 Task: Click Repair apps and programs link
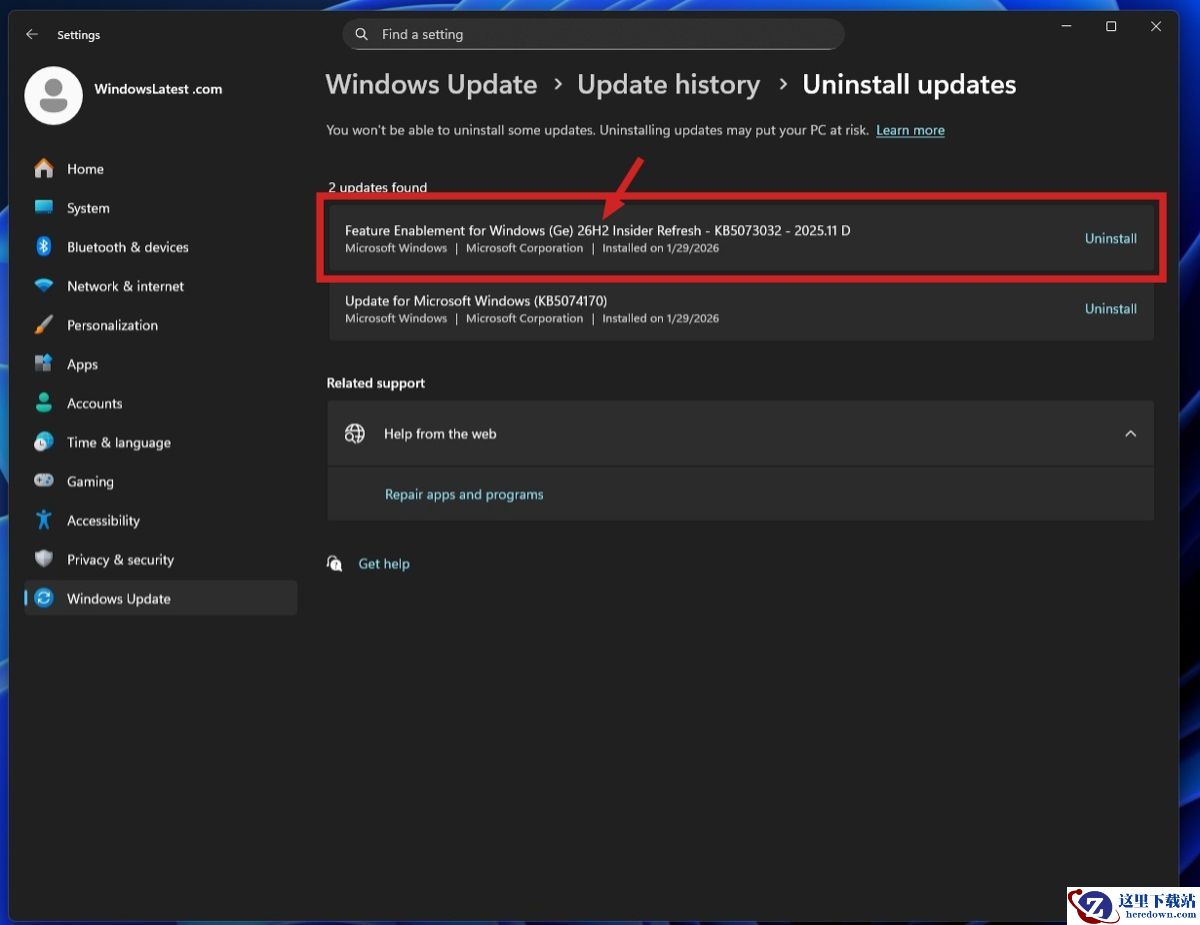point(464,495)
